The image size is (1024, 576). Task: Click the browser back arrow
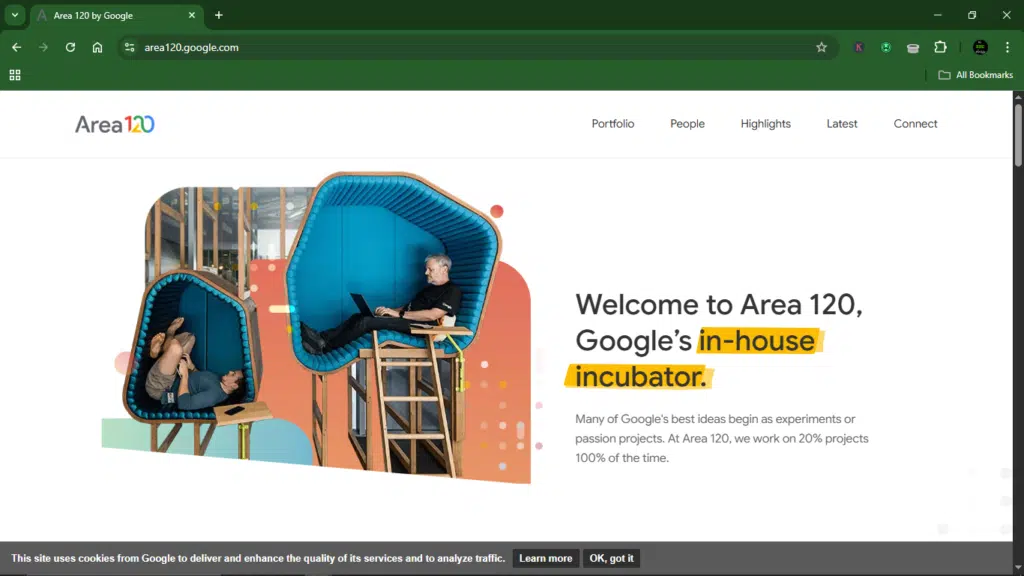16,47
